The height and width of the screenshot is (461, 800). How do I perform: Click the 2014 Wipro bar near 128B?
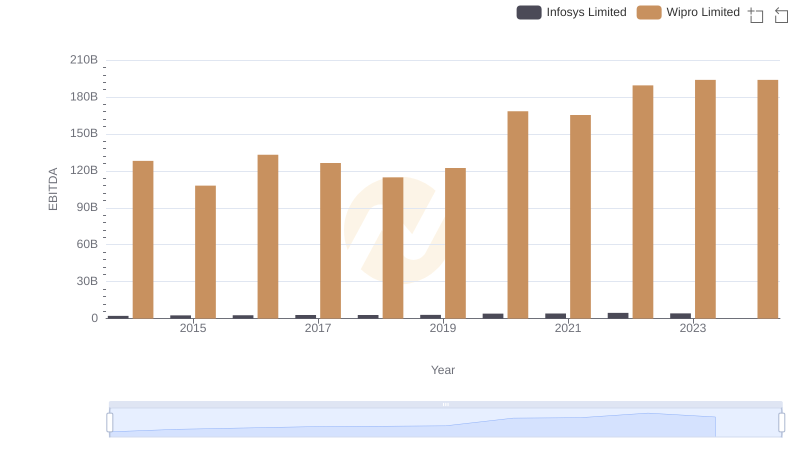143,240
